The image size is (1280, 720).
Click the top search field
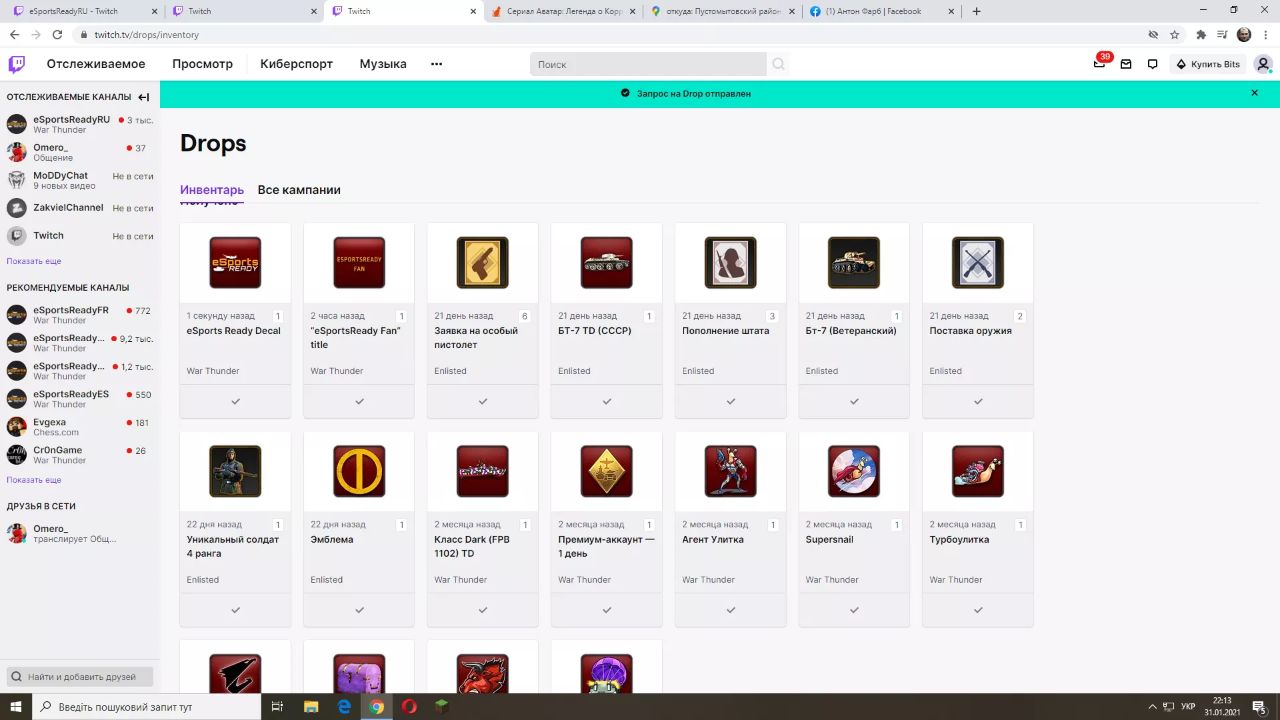[648, 64]
